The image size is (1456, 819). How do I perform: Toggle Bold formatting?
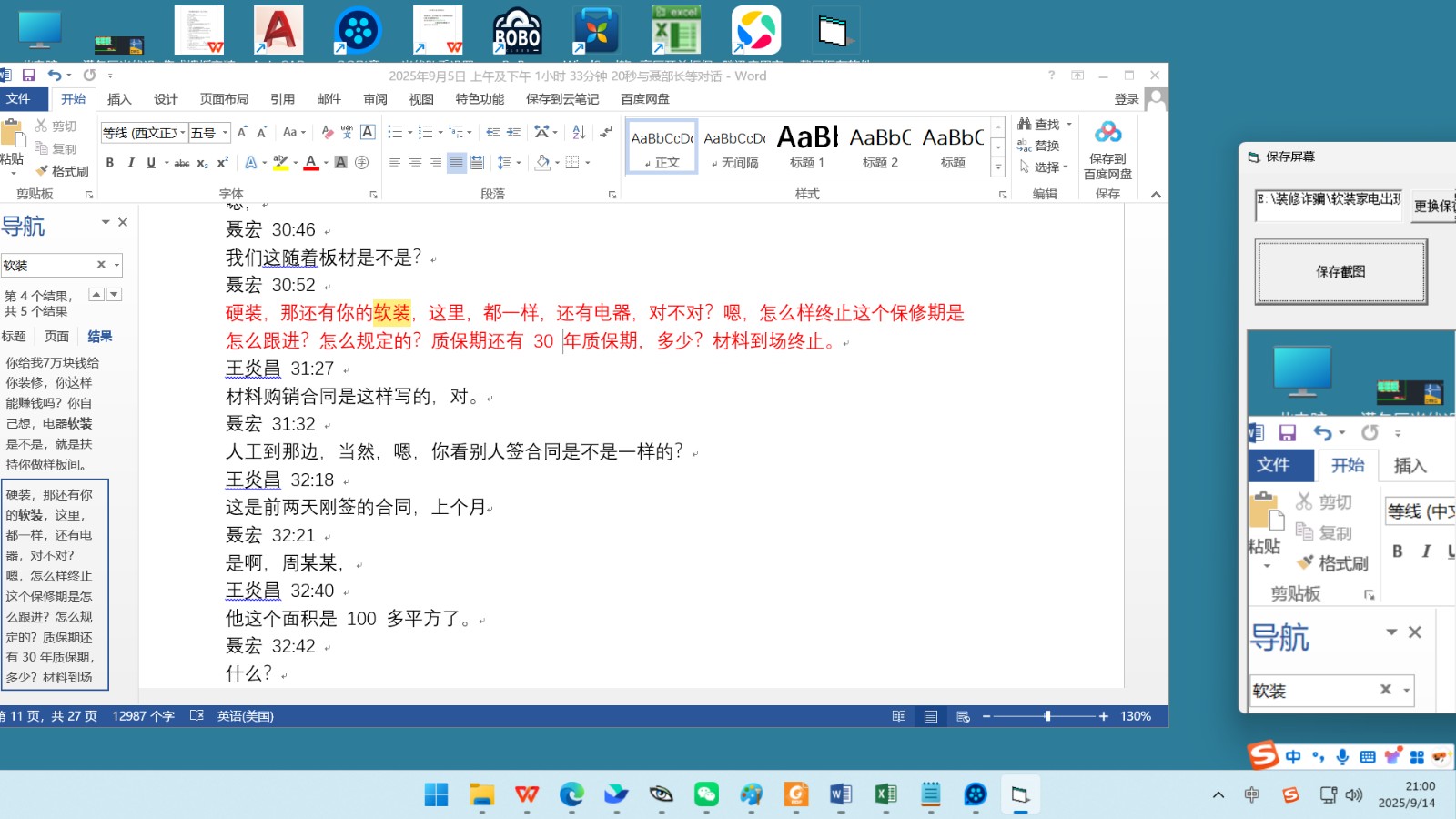point(110,163)
